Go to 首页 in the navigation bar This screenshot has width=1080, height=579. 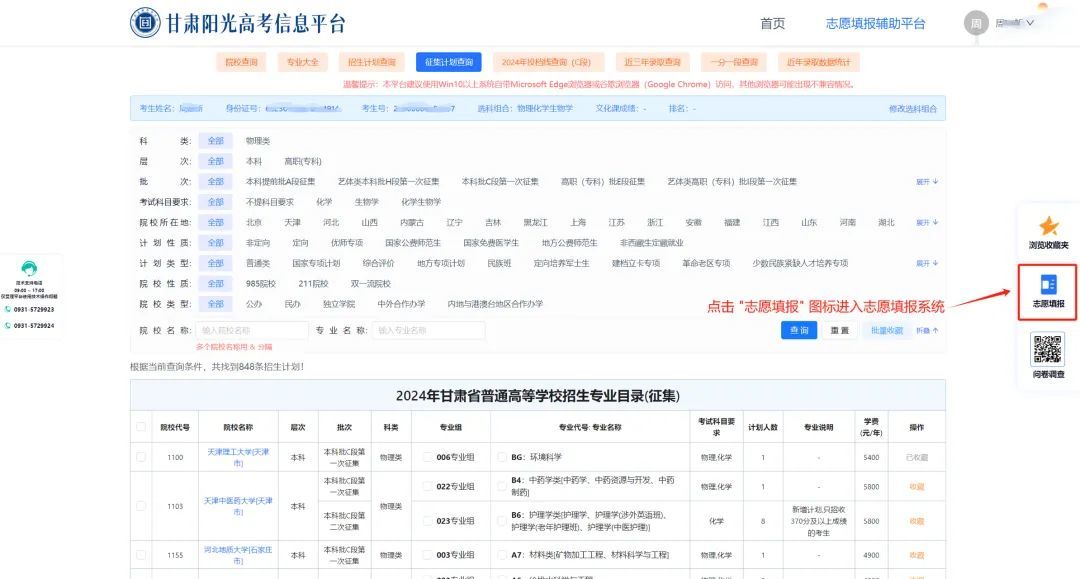[771, 22]
